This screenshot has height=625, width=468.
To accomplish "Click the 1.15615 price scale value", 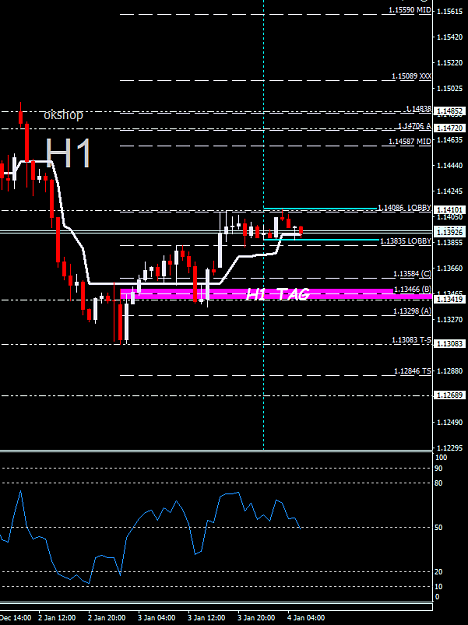I will [450, 11].
